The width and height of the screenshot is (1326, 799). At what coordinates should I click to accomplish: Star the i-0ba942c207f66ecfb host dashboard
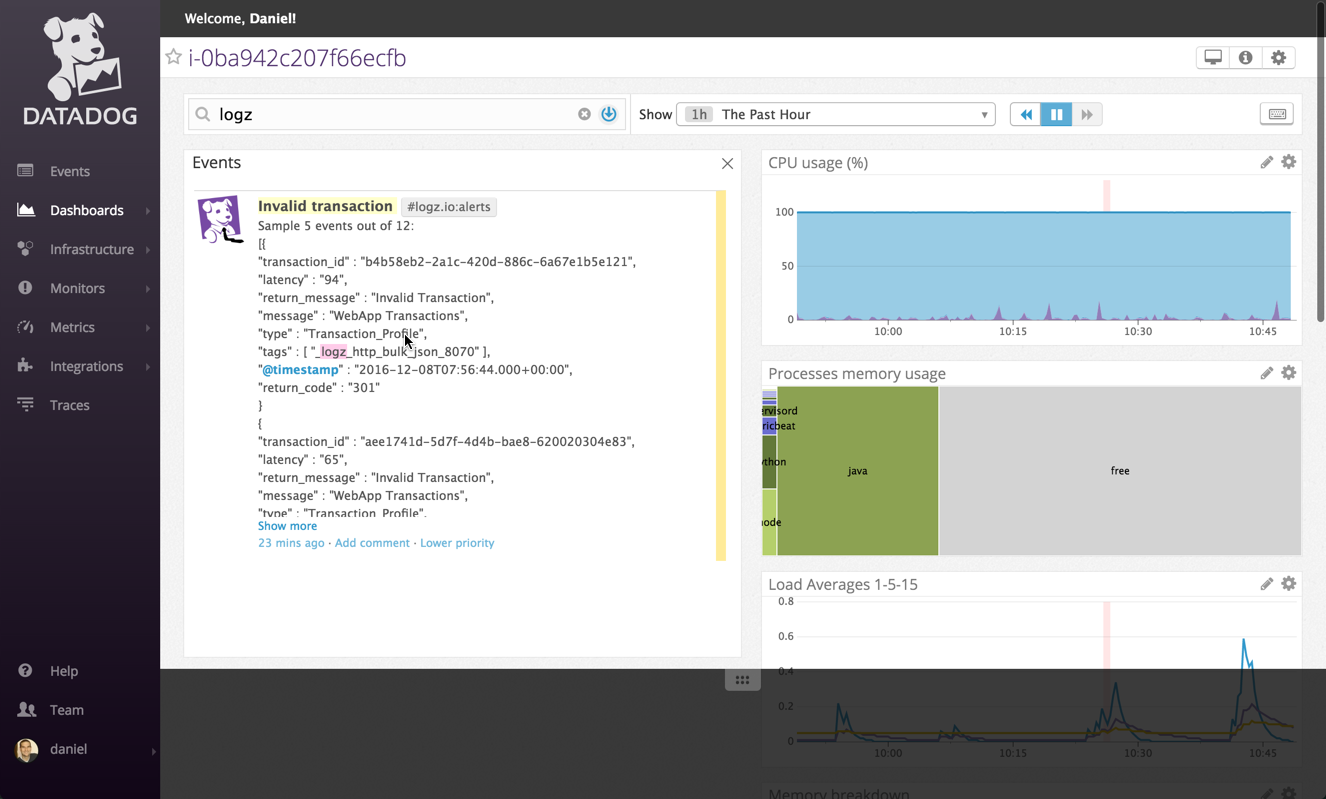[174, 57]
